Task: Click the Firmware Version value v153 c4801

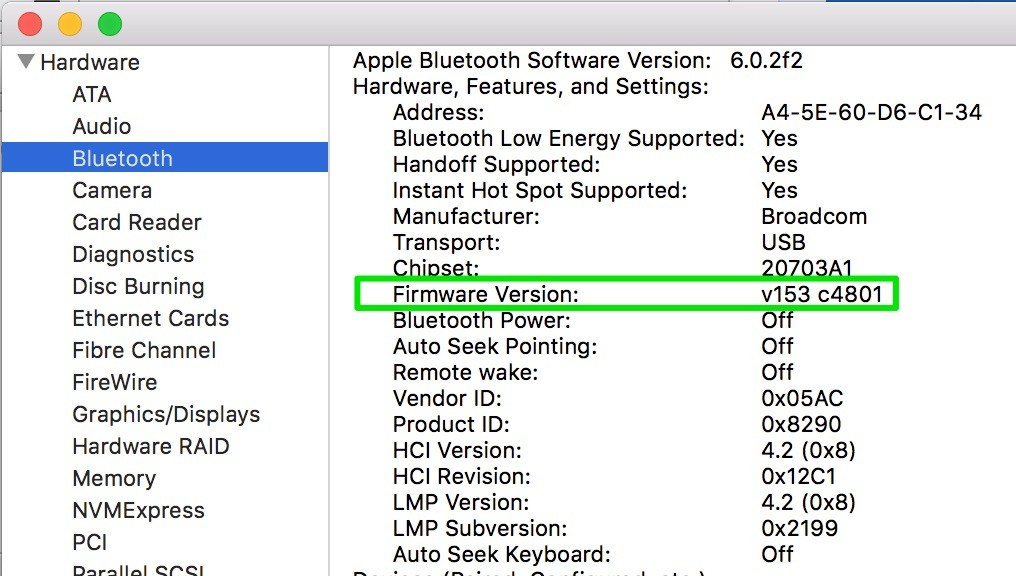Action: coord(821,294)
